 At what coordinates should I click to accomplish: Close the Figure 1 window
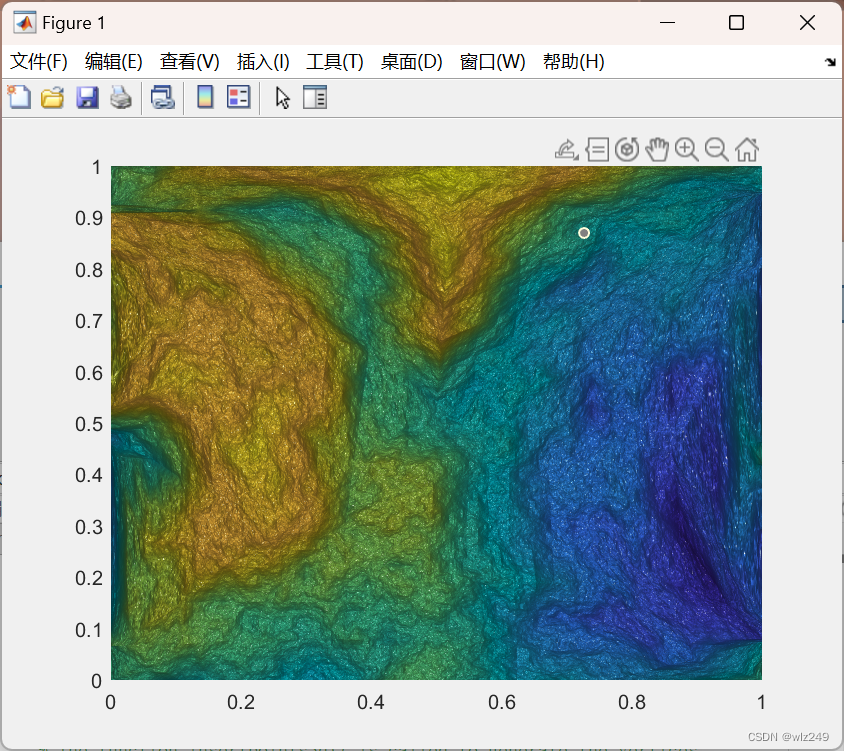point(807,23)
